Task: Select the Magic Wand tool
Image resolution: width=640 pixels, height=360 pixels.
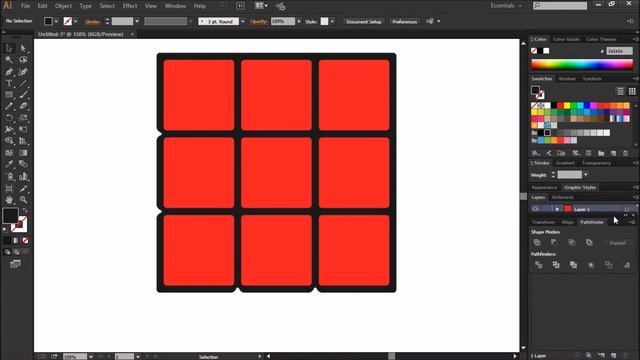Action: click(9, 60)
